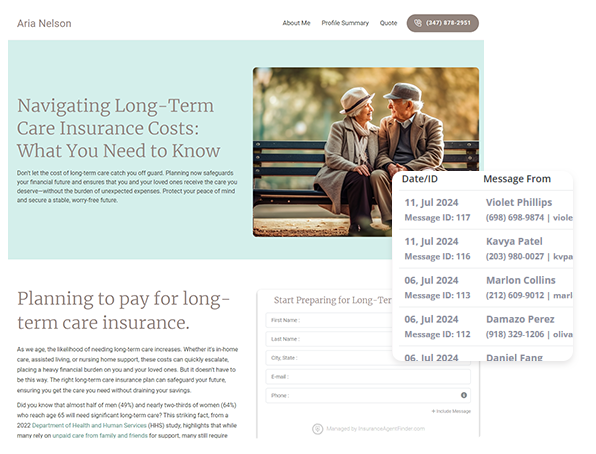Image resolution: width=596 pixels, height=454 pixels.
Task: Click the Planning to pay for long-term care heading
Action: [x=123, y=310]
